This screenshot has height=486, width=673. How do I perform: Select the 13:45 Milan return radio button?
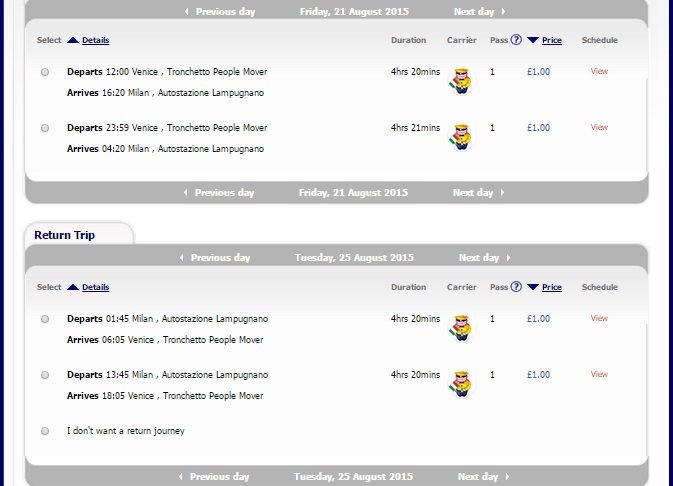(x=45, y=375)
